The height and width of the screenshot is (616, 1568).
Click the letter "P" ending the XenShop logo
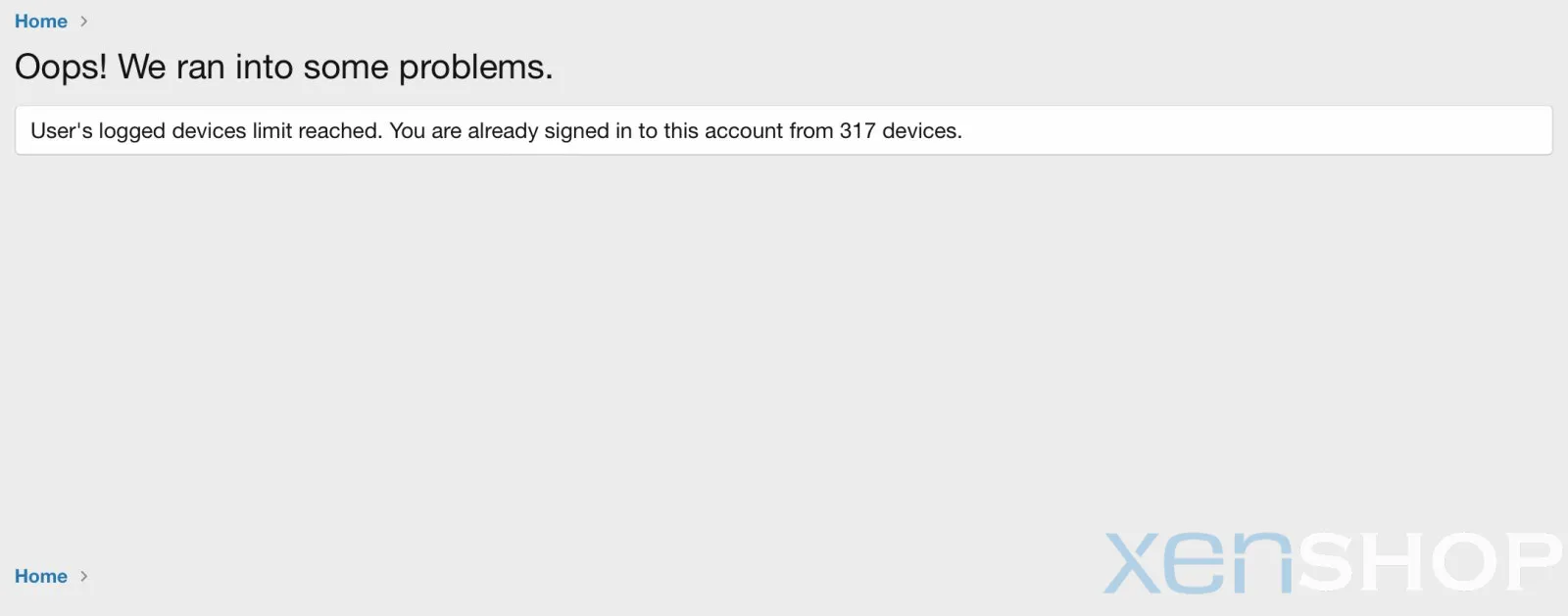[x=1532, y=563]
